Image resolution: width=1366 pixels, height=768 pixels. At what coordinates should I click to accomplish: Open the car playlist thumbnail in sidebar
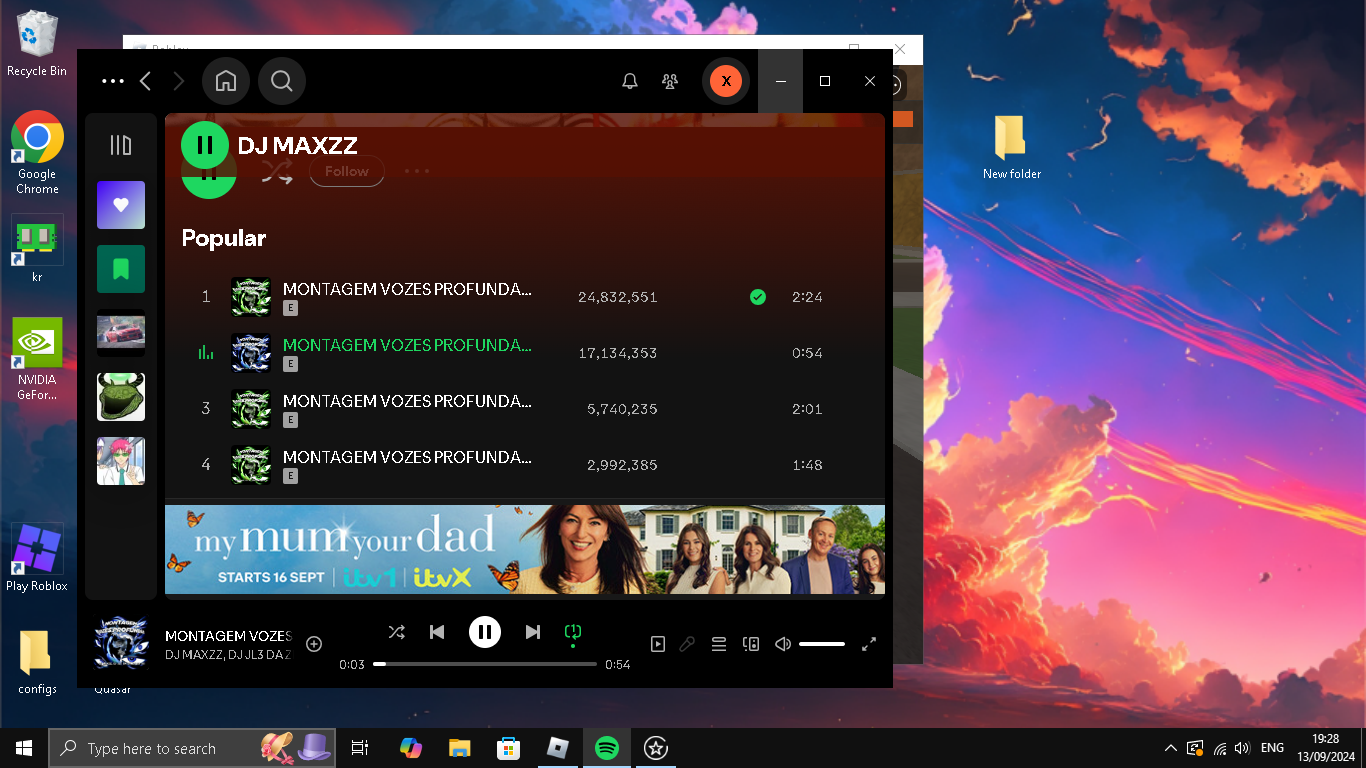(121, 333)
